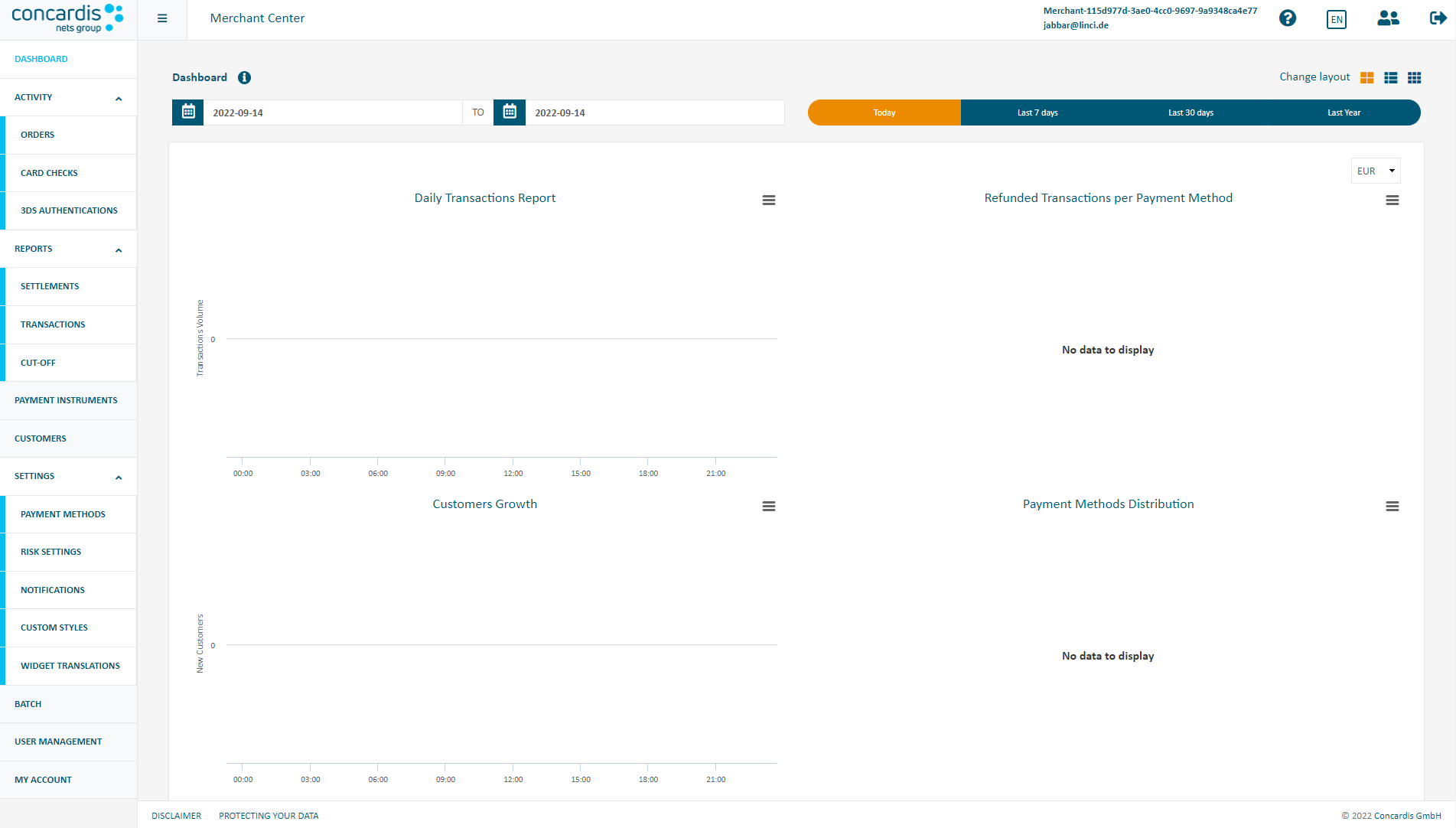Open Cut-Off report

[x=69, y=363]
